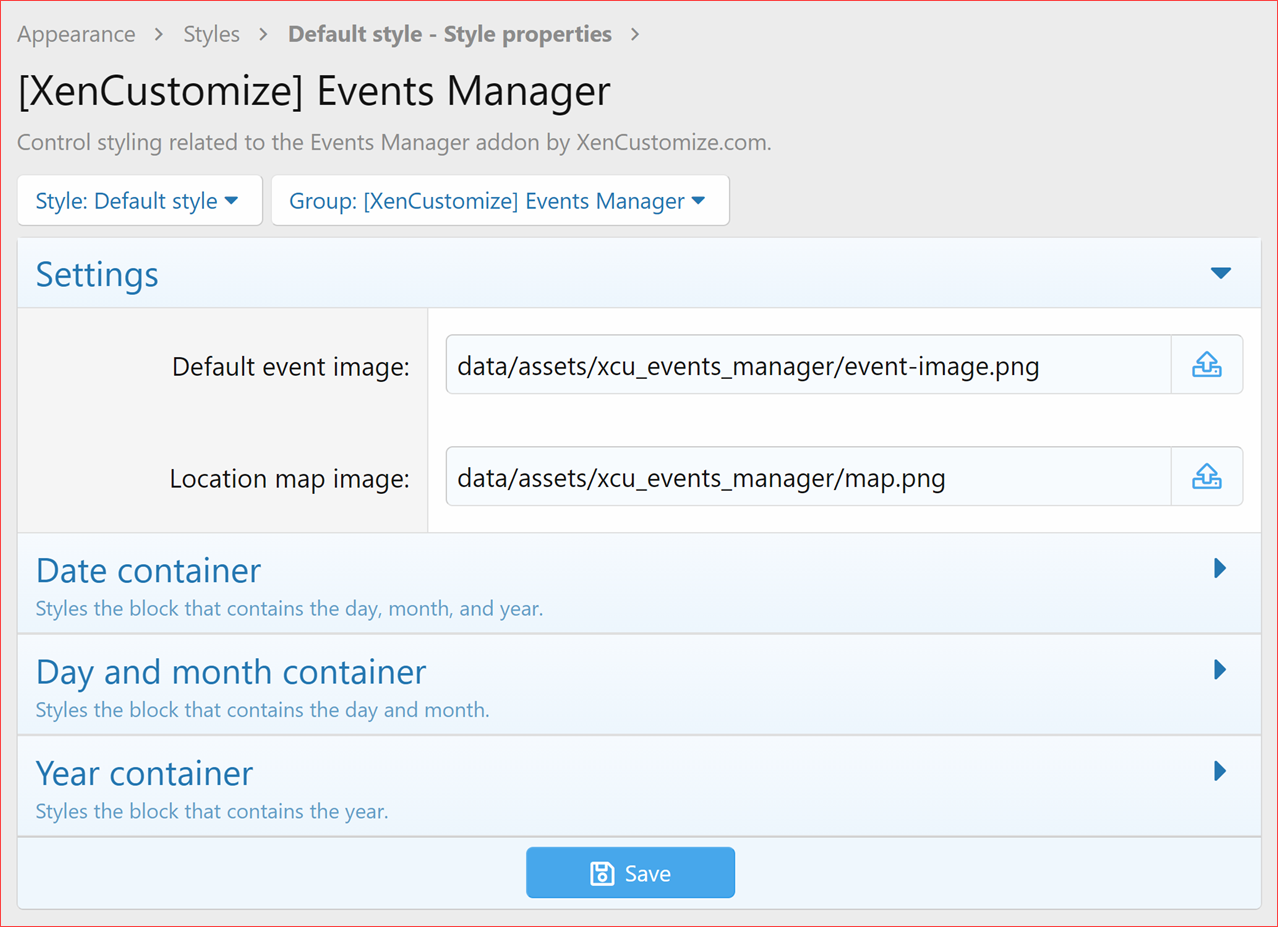Expand the Day and month container arrow
The image size is (1278, 927).
(x=1220, y=669)
